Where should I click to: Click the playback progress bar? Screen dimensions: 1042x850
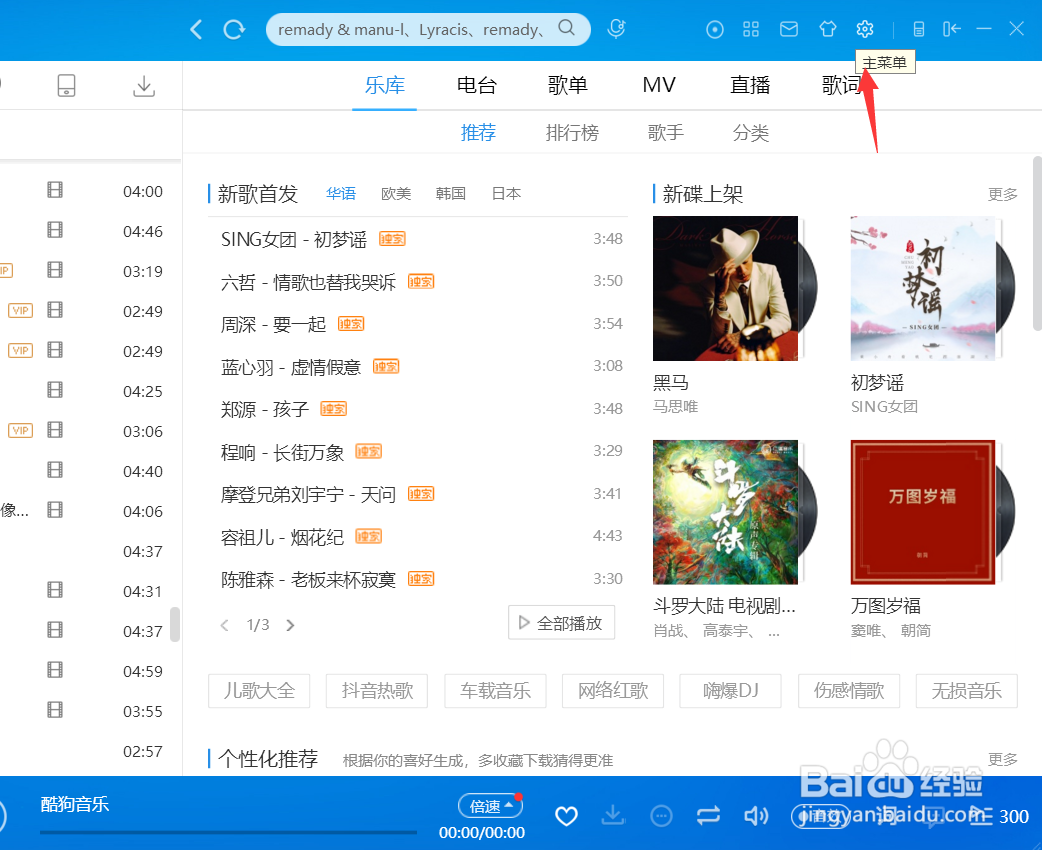[228, 832]
